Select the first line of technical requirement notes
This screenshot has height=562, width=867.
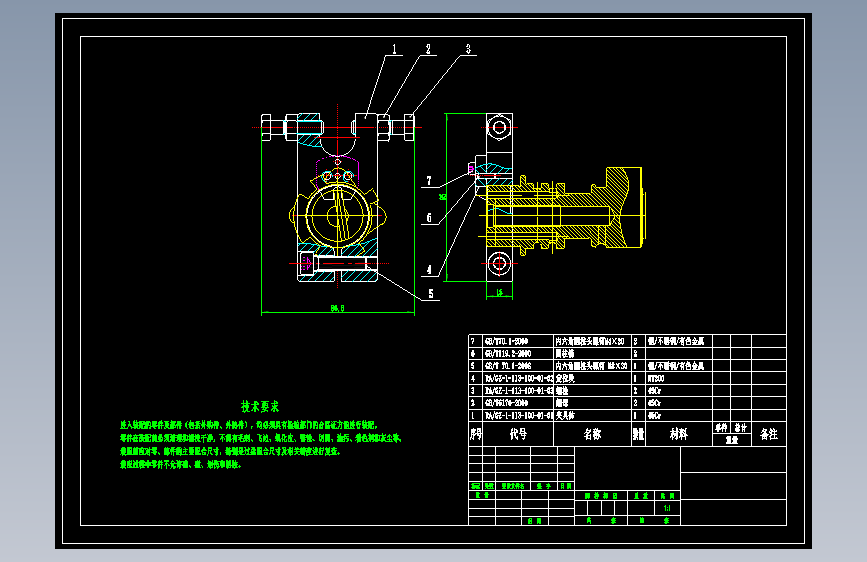pyautogui.click(x=249, y=425)
